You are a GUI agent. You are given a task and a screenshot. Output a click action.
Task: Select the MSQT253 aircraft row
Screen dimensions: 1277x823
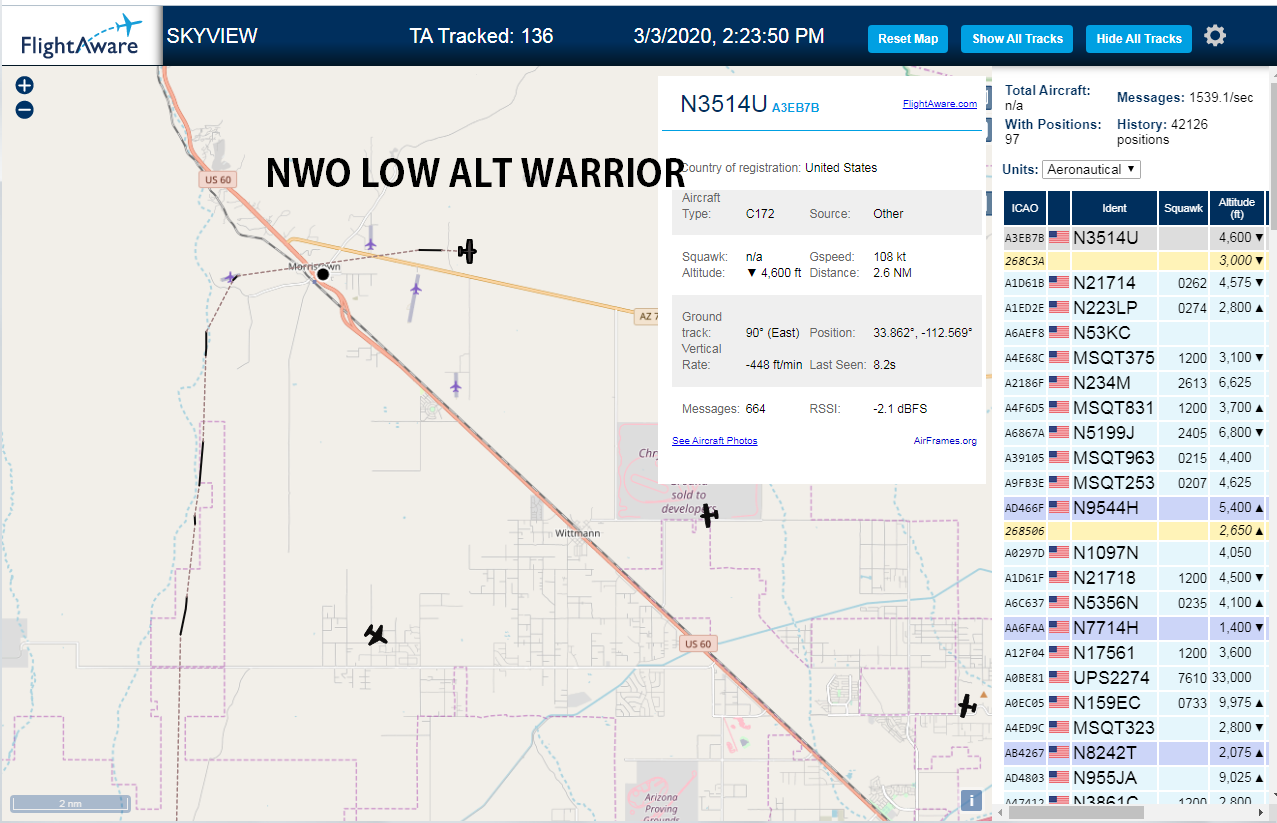click(x=1135, y=483)
